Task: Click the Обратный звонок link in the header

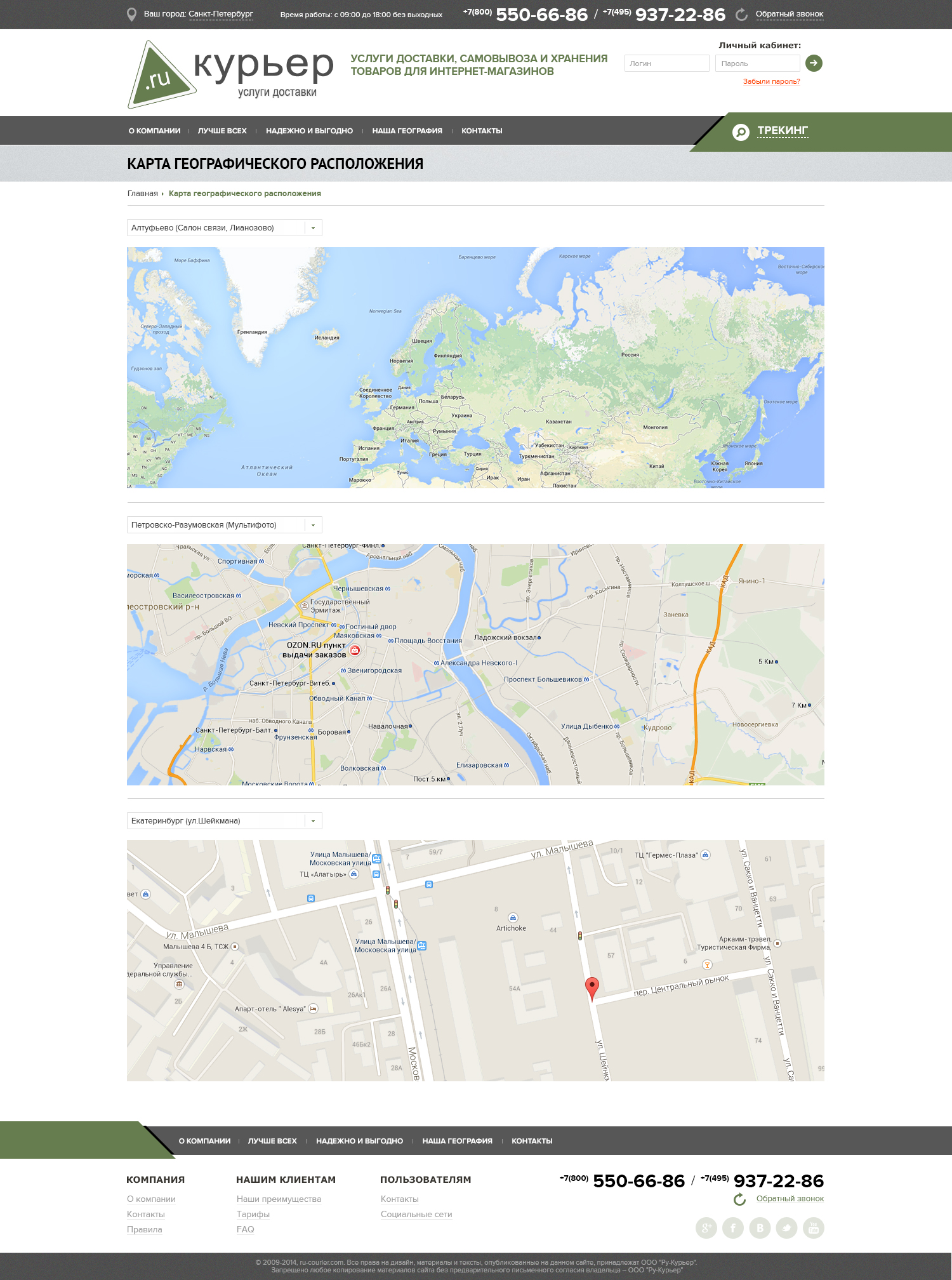Action: [790, 14]
